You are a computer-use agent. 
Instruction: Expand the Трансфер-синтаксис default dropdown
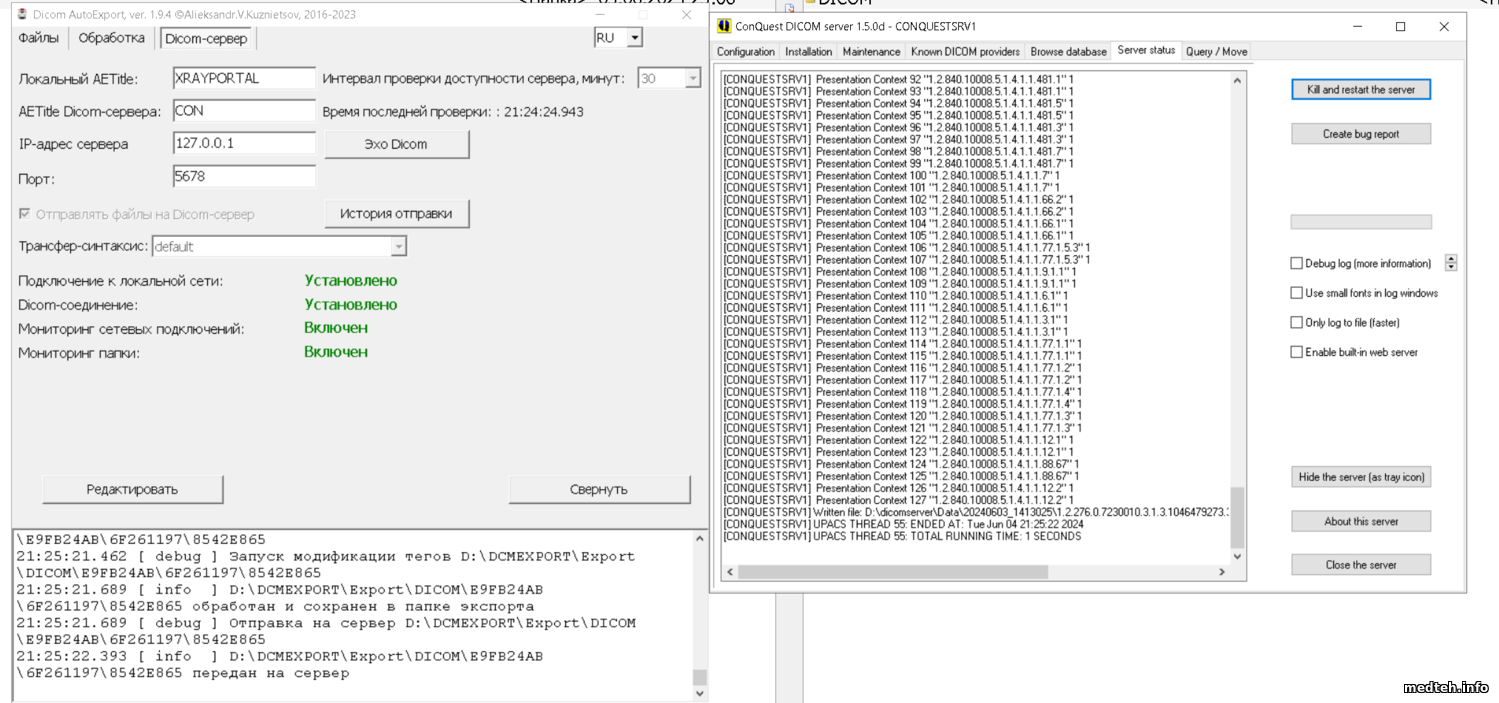(398, 247)
